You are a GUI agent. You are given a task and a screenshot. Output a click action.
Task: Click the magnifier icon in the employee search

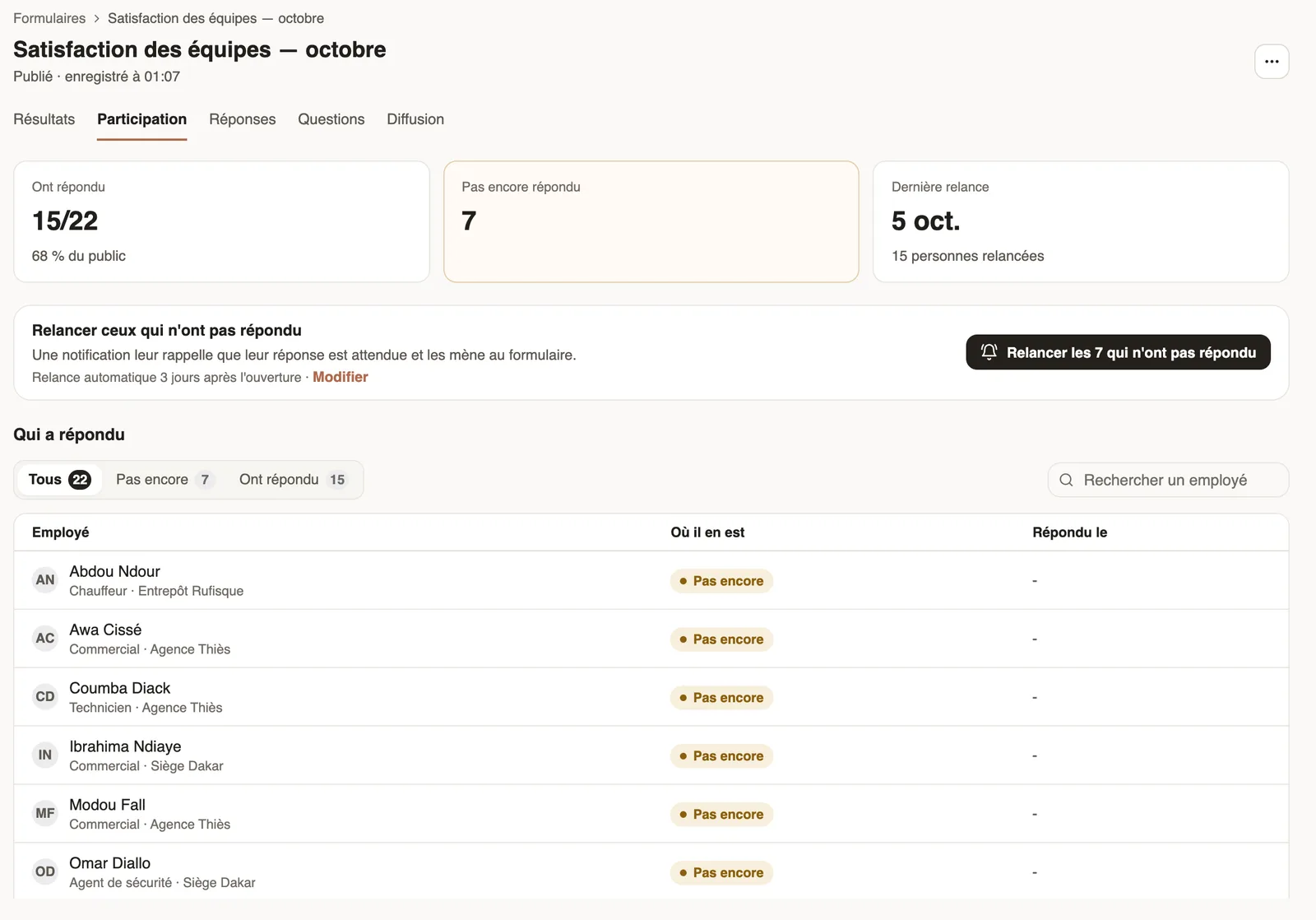1066,480
